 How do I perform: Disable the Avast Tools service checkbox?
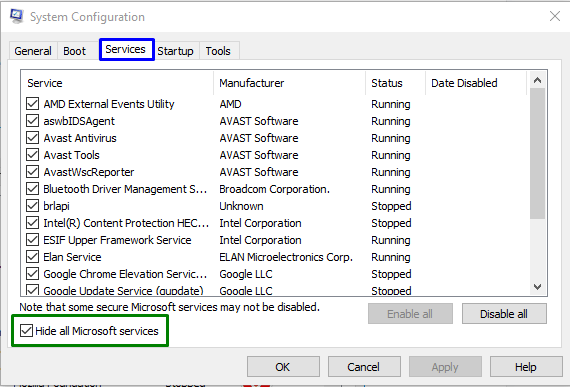click(x=32, y=155)
